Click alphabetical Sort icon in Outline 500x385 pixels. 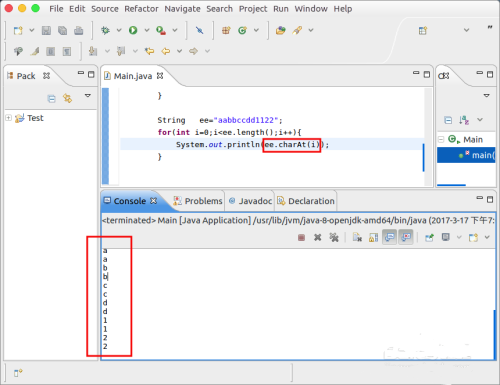coord(464,120)
